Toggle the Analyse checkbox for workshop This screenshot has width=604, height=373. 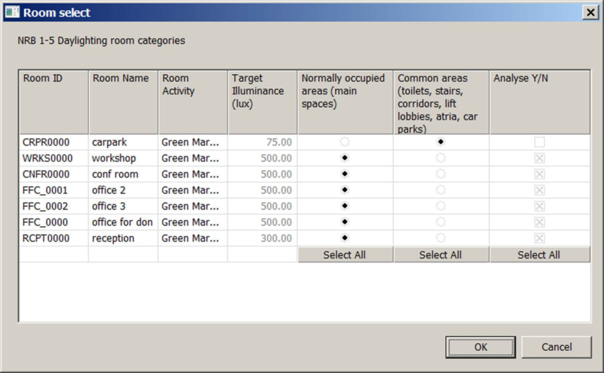point(539,158)
